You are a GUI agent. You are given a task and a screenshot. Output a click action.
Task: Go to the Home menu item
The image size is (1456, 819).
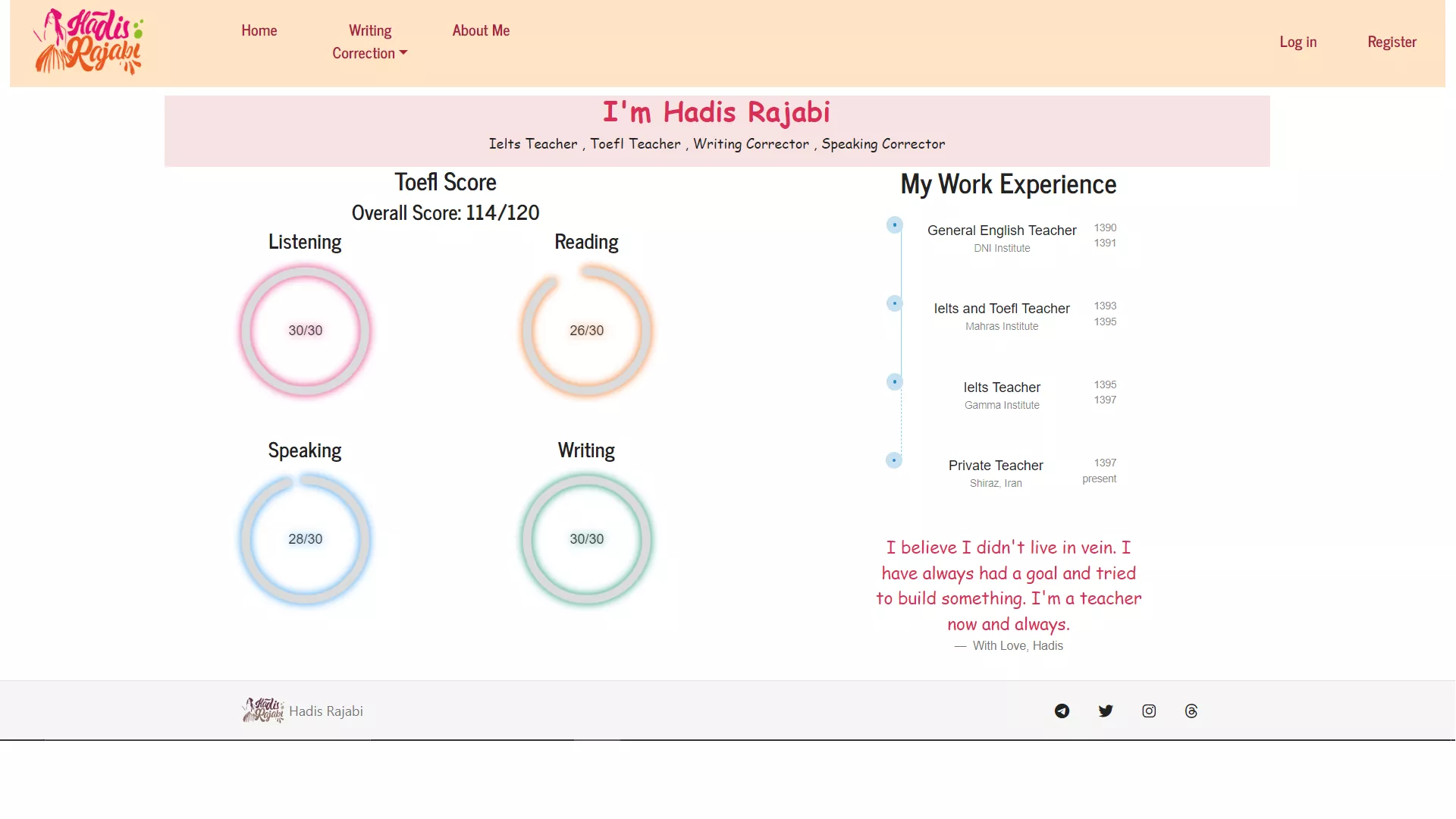tap(259, 30)
